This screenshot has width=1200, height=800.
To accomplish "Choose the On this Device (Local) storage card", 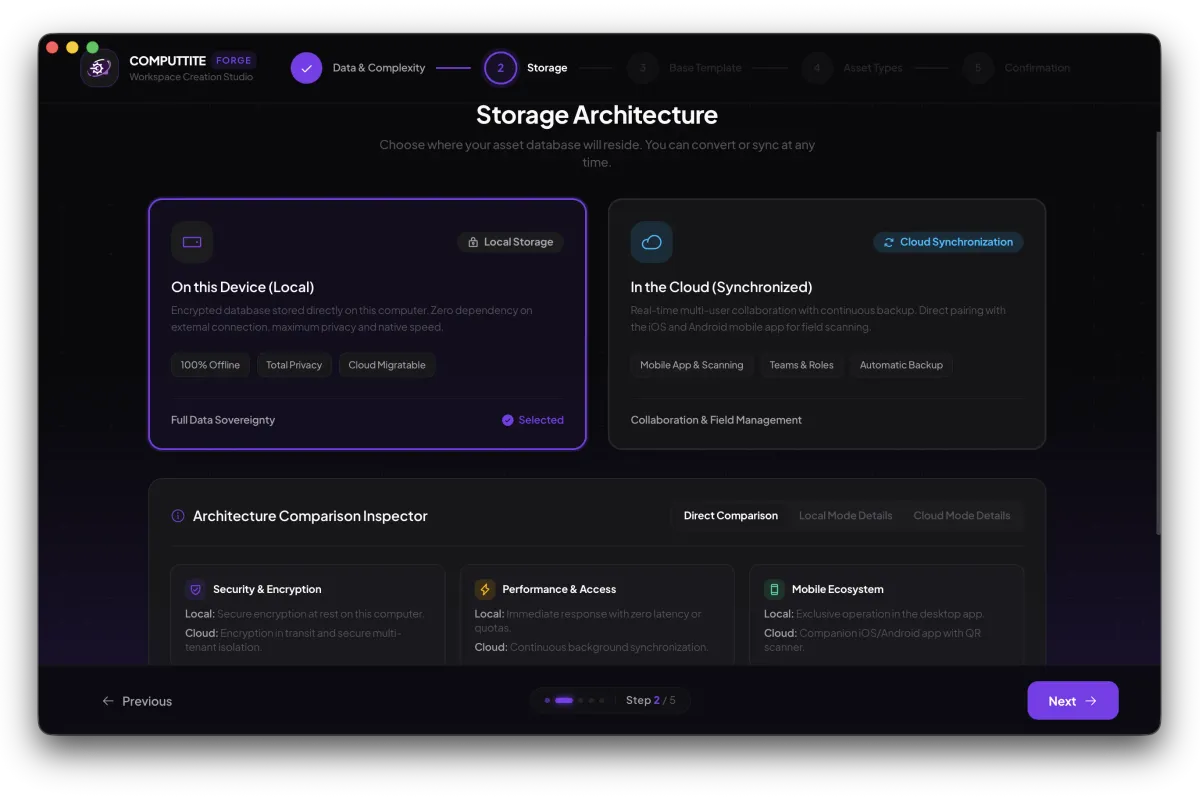I will [x=367, y=324].
